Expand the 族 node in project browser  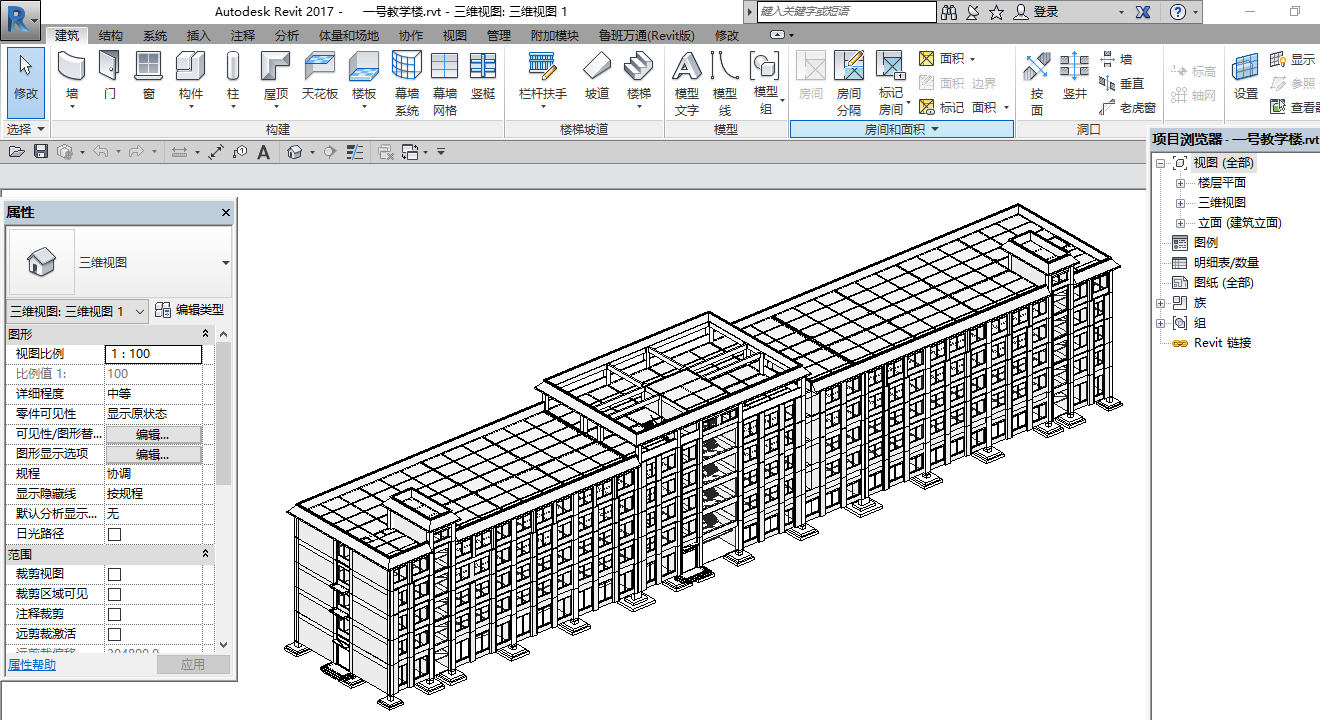pyautogui.click(x=1160, y=303)
